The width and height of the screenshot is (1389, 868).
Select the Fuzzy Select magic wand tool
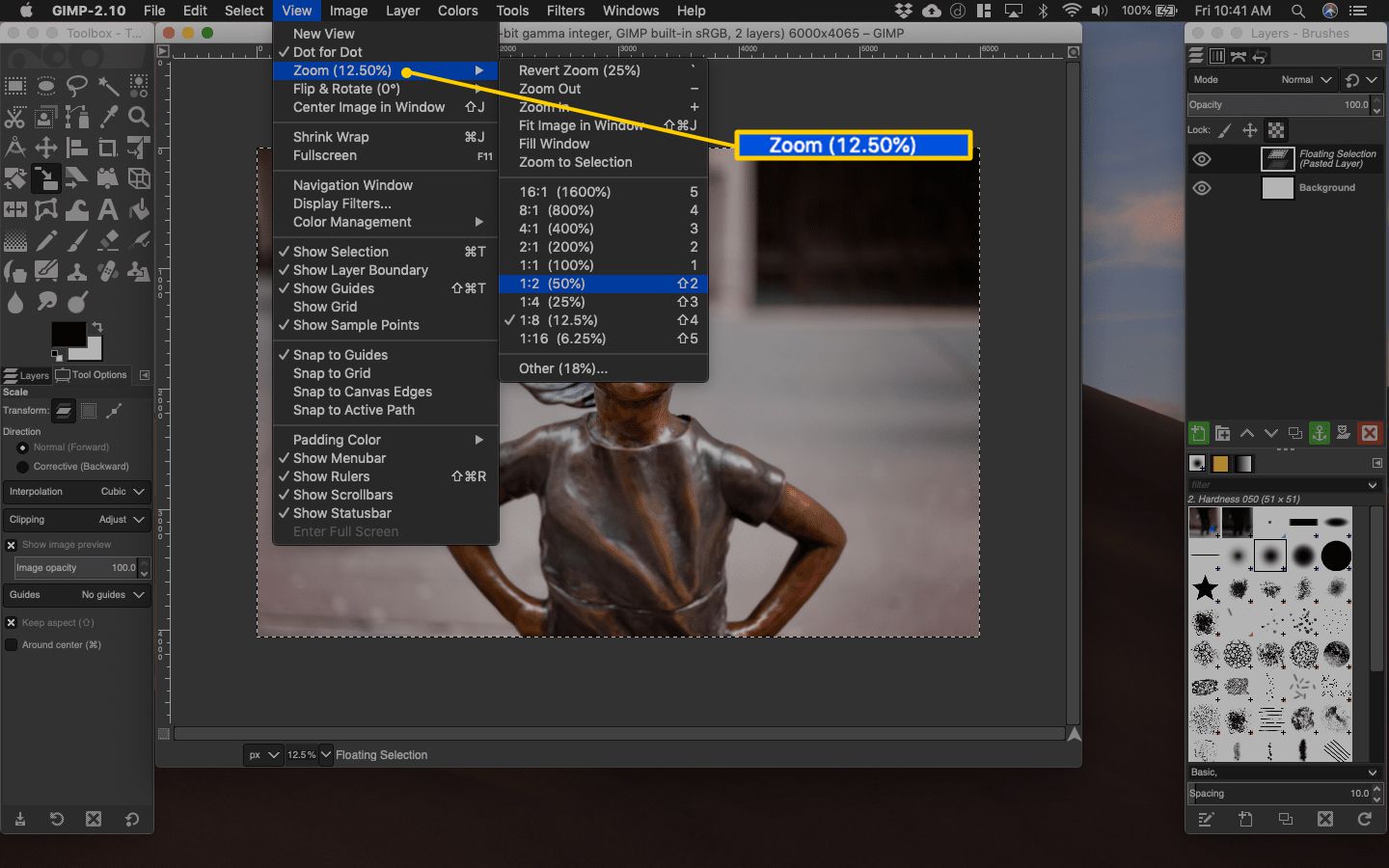point(108,86)
